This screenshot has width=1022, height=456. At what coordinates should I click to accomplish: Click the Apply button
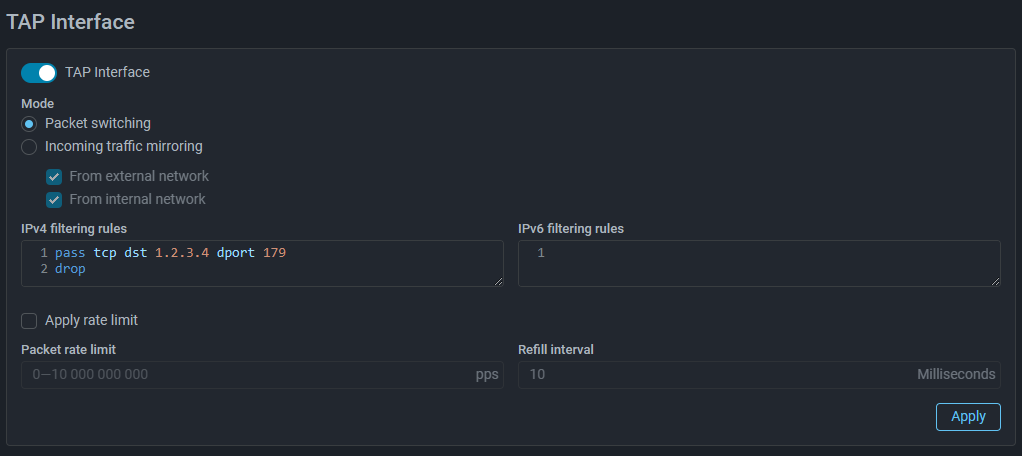tap(967, 417)
